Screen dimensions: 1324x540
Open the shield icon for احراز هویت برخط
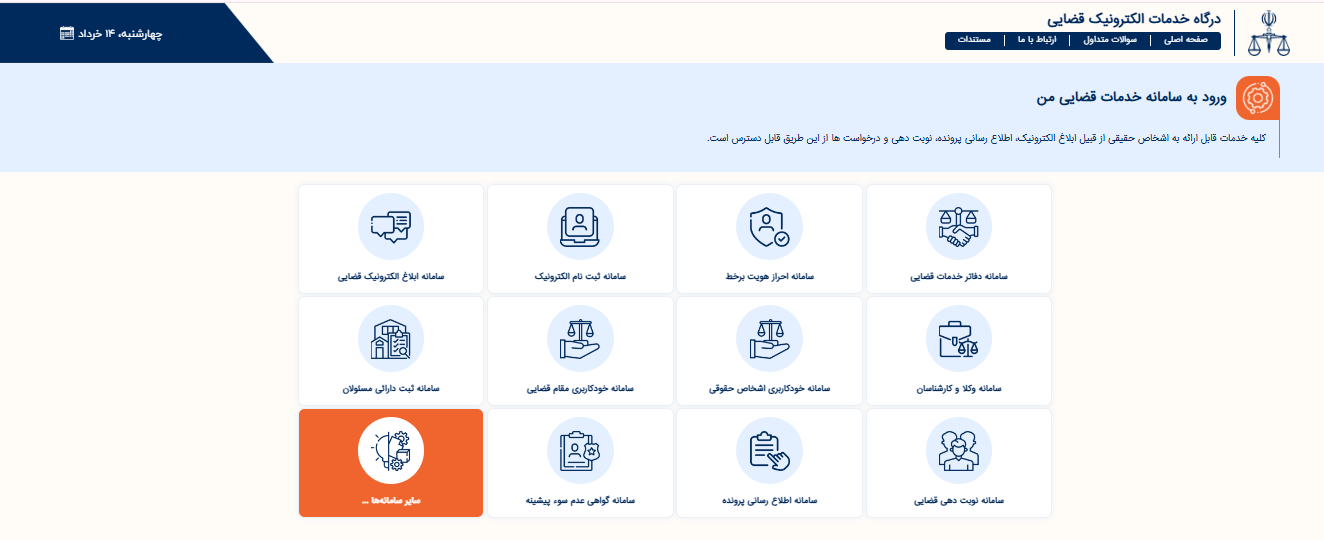point(769,227)
